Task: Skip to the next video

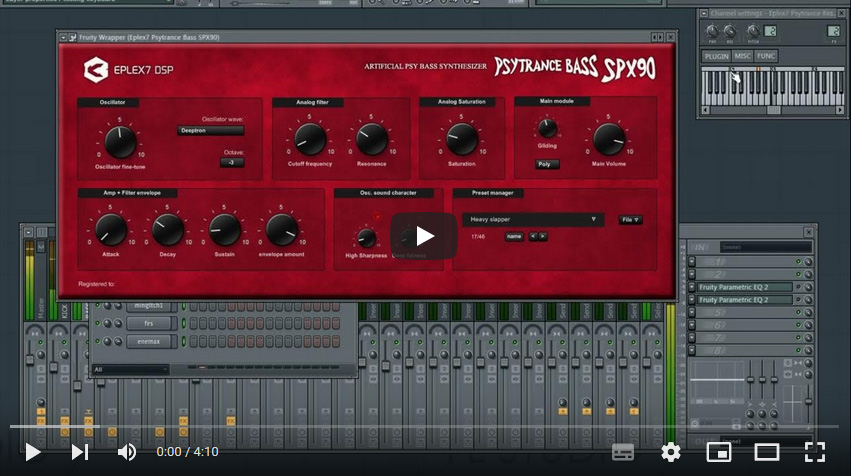Action: [80, 452]
